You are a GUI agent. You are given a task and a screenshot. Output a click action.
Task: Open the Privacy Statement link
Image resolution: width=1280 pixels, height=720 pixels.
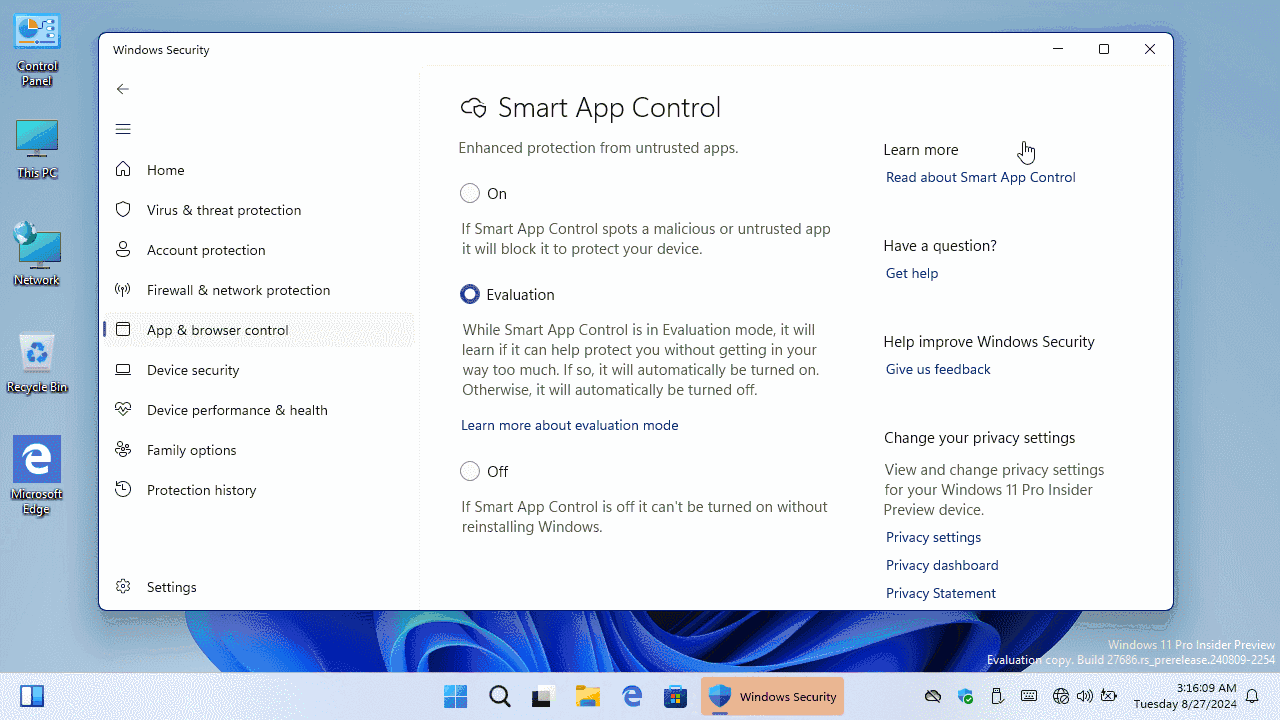coord(941,593)
